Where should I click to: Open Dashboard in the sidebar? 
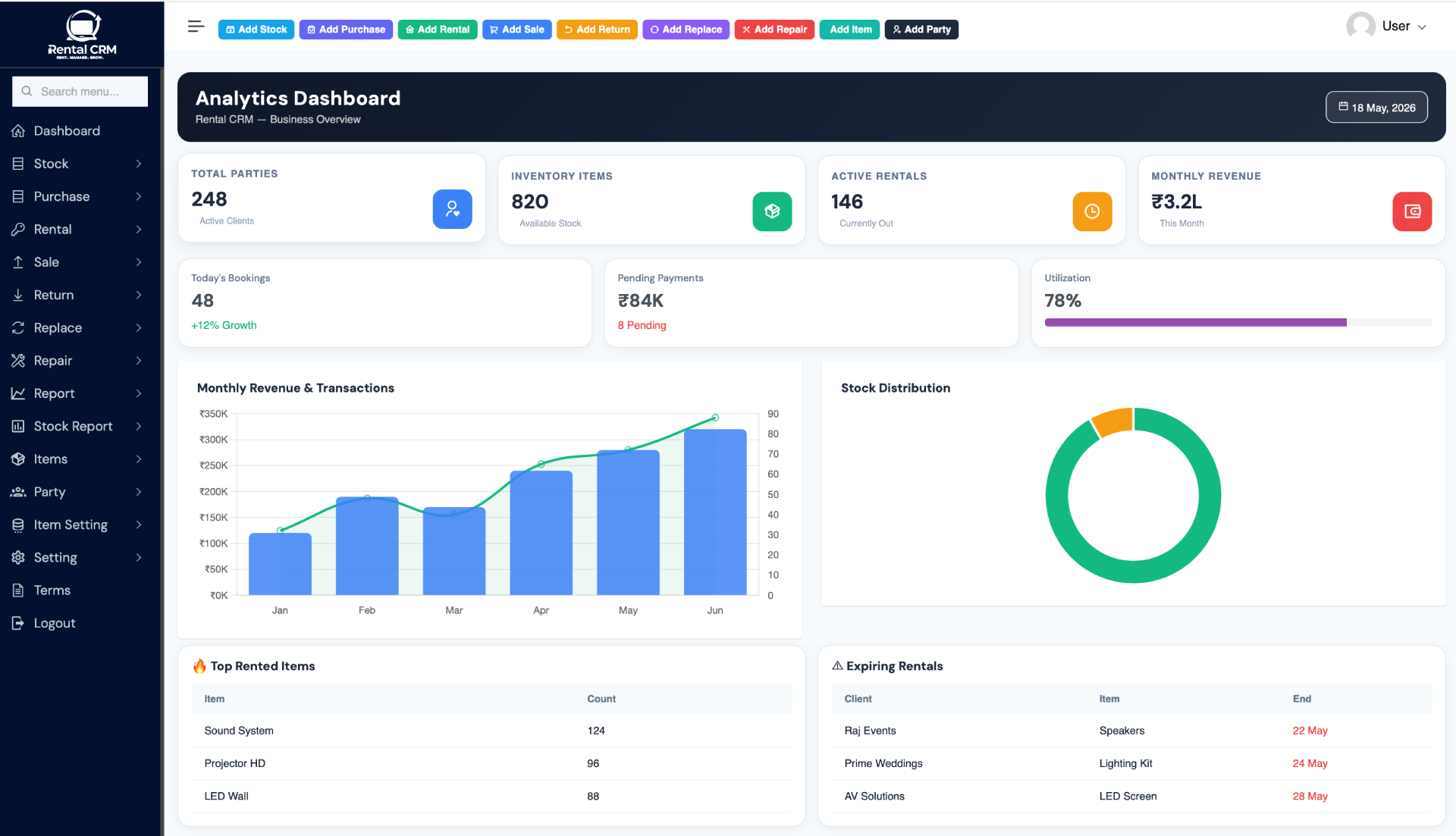(x=80, y=131)
